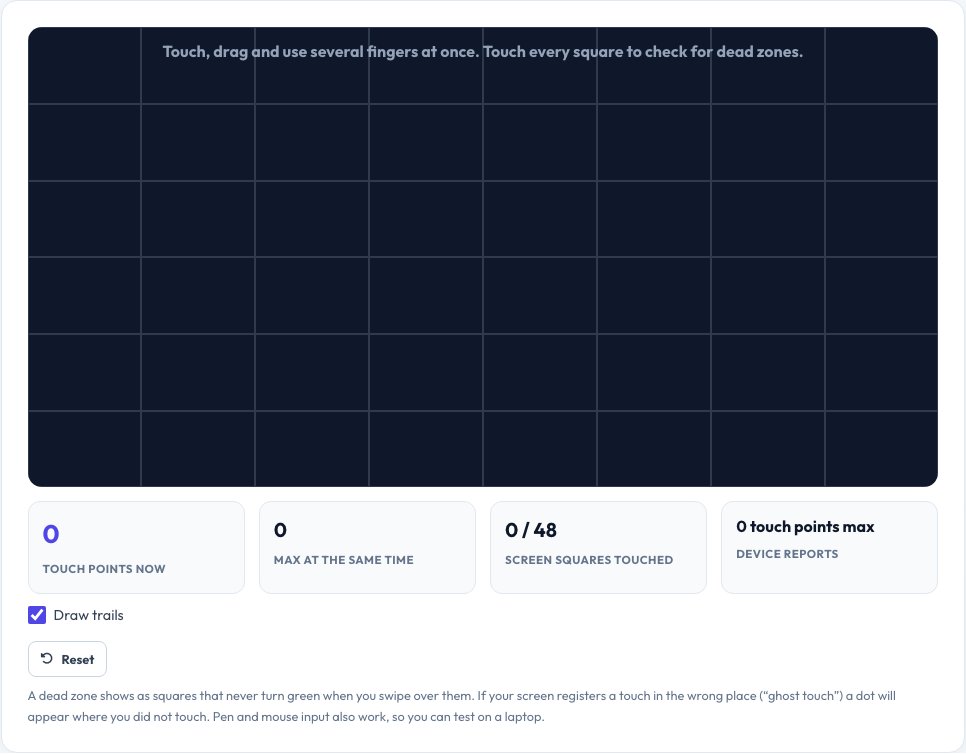Click the Draw trails label text
This screenshot has height=754, width=966.
click(x=88, y=615)
